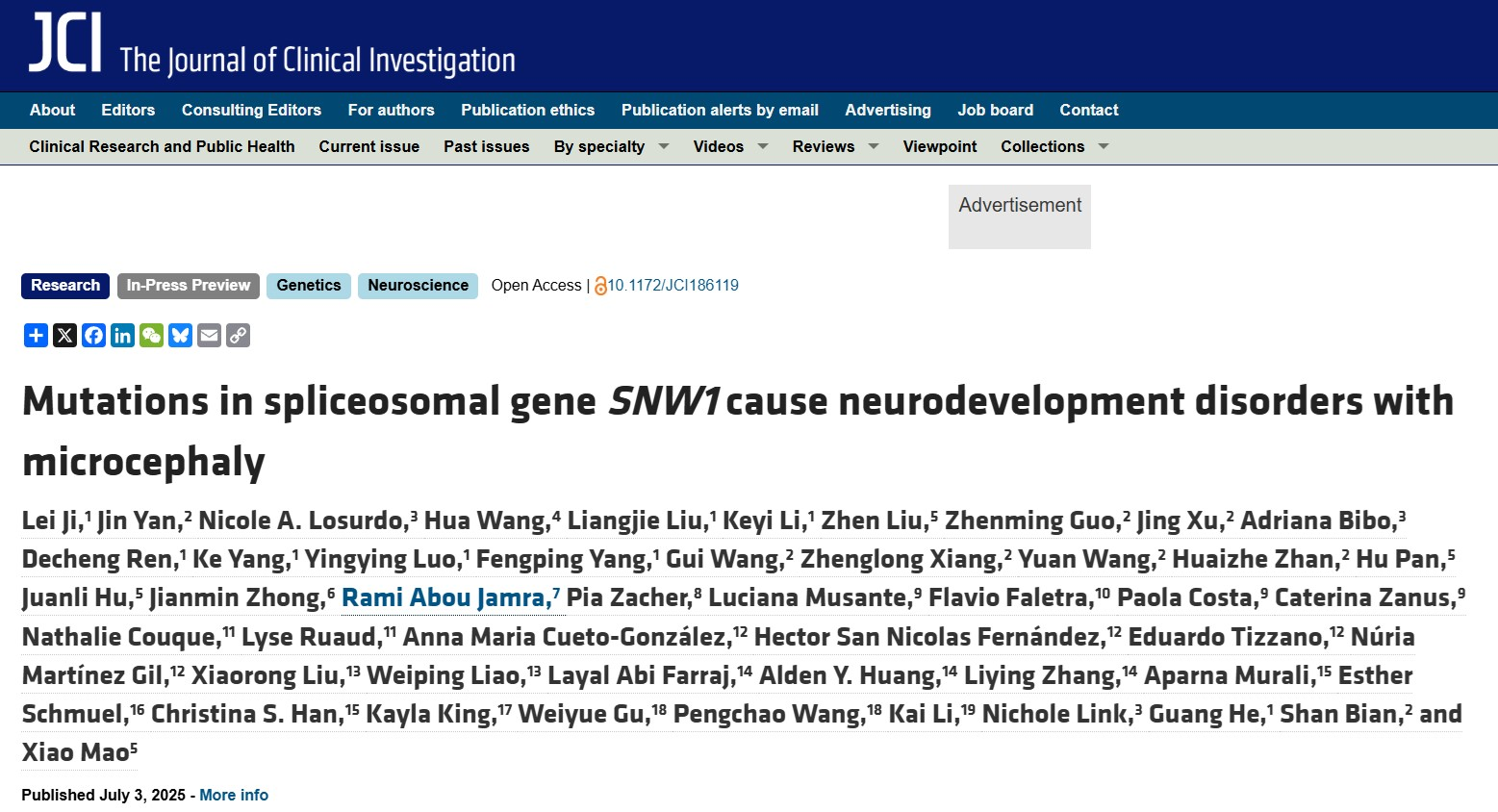Click the blue plus more-sharing icon
The width and height of the screenshot is (1498, 812).
point(36,335)
